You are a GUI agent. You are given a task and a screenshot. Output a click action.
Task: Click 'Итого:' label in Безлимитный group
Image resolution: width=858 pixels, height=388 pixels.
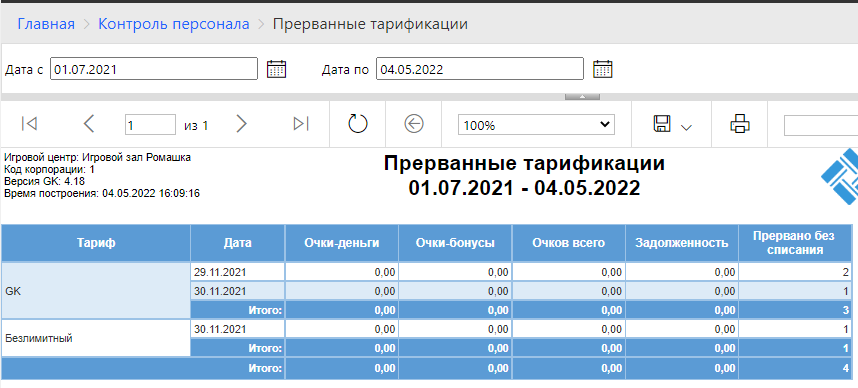click(x=265, y=348)
